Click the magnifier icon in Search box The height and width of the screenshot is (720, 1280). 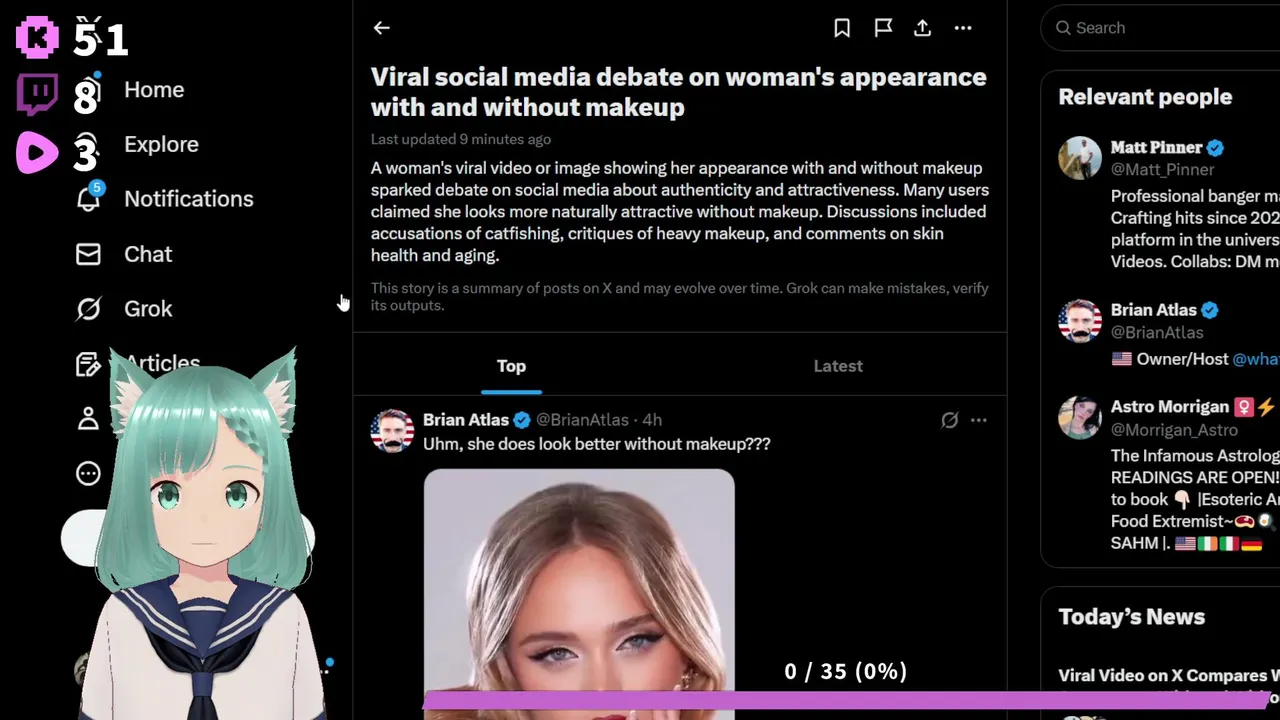point(1062,28)
